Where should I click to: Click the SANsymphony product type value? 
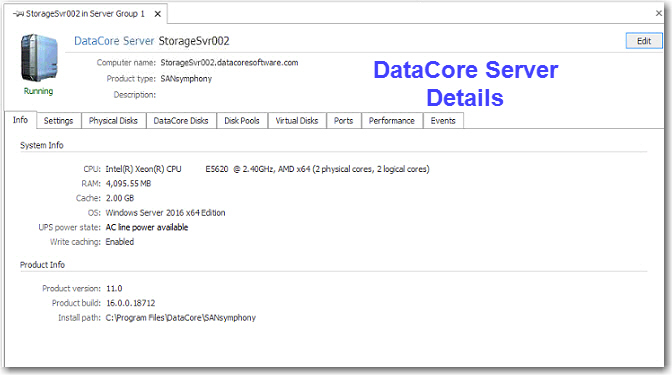coord(186,79)
